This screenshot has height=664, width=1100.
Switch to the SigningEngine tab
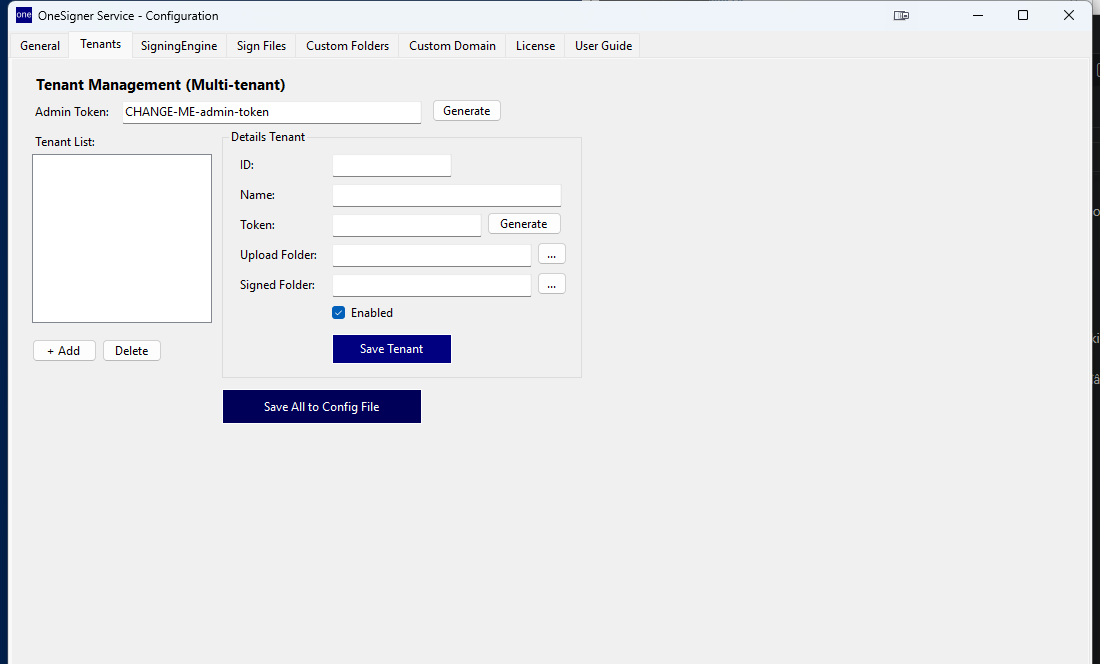pos(179,46)
